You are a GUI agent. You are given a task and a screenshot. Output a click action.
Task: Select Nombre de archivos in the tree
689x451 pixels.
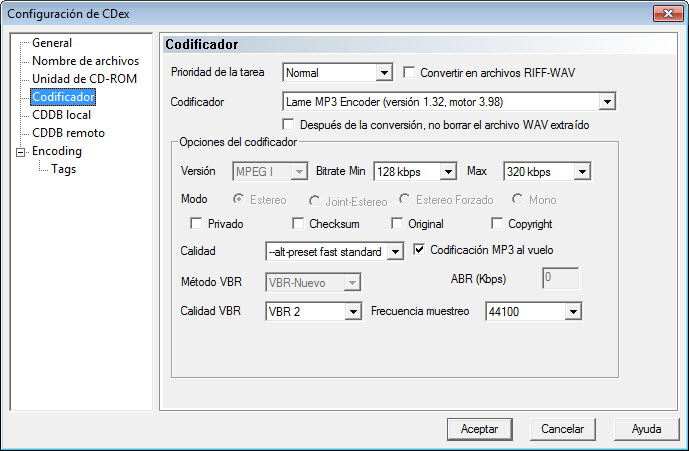[85, 61]
